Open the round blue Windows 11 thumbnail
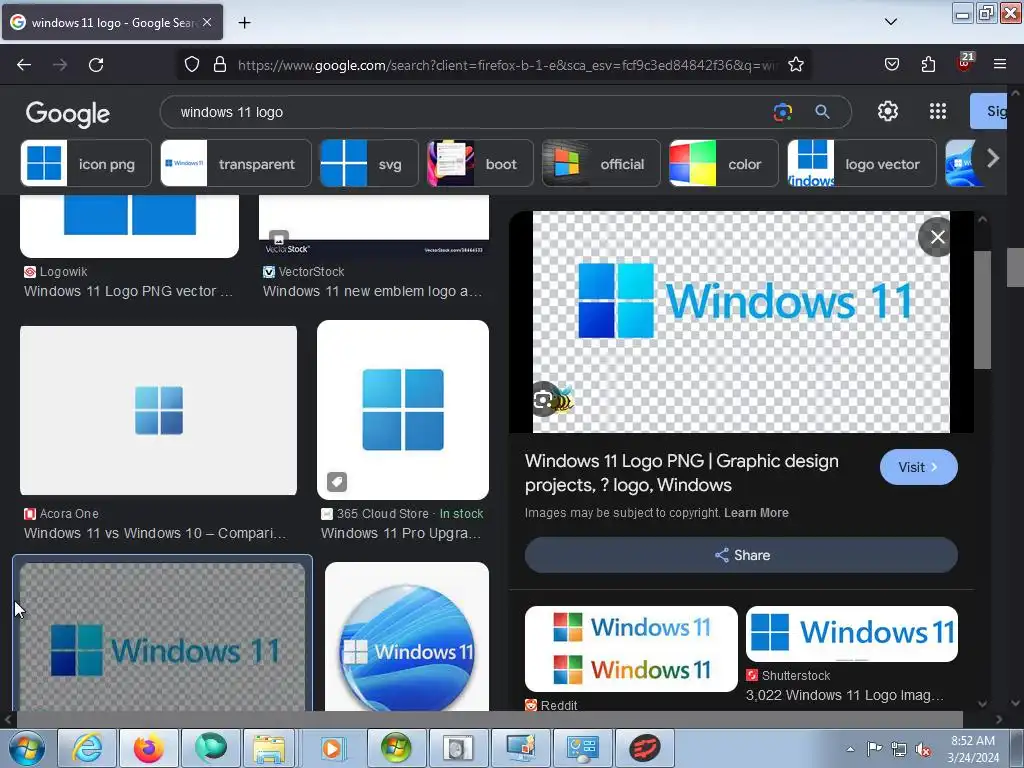This screenshot has width=1024, height=768. 407,637
